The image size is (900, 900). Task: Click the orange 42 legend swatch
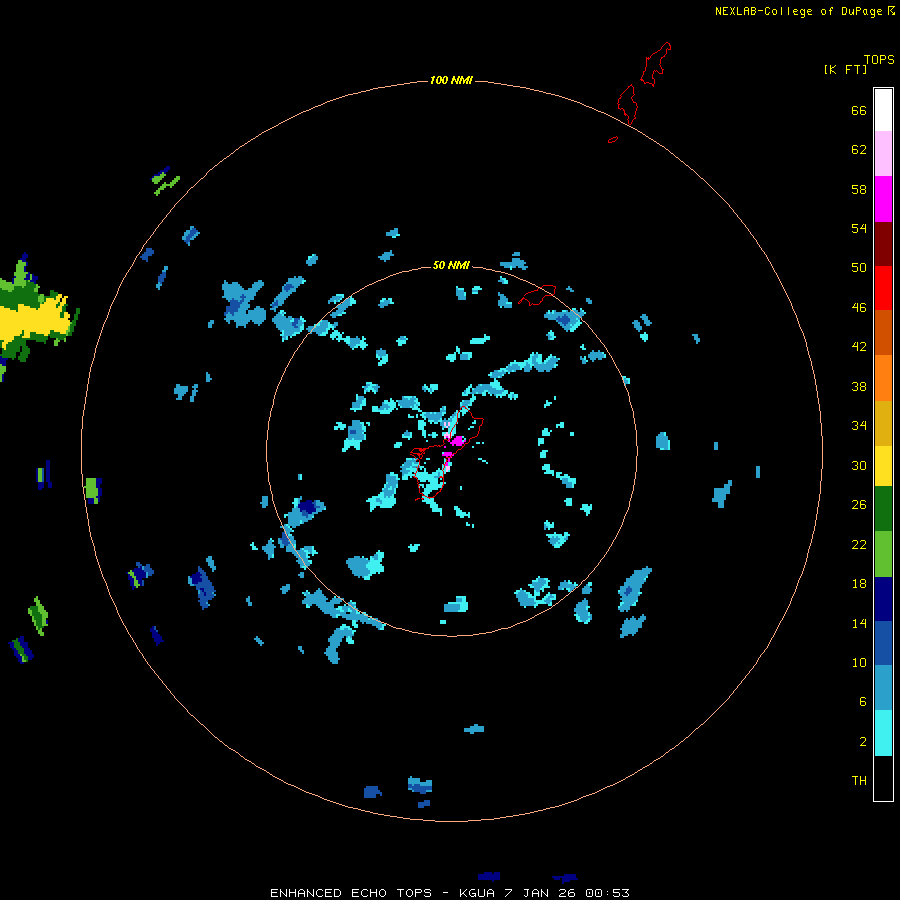(x=883, y=378)
